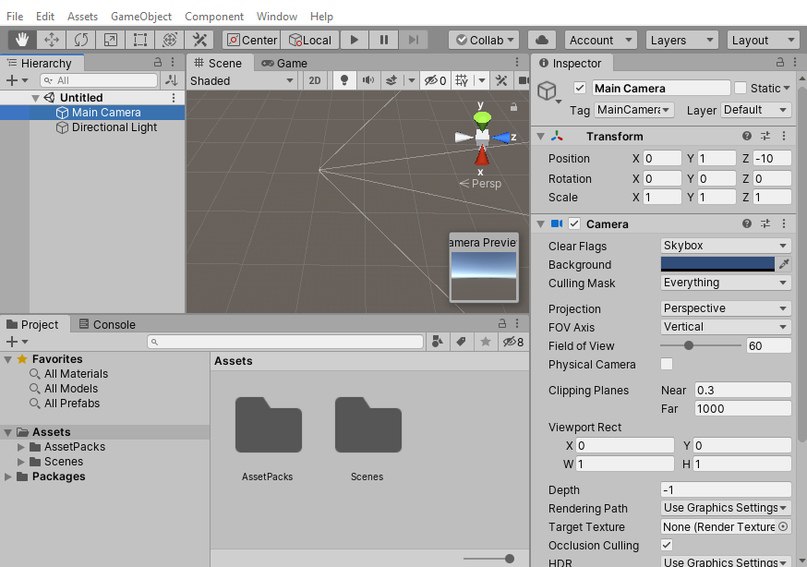Expand the AssetPacks folder in tree

click(21, 447)
